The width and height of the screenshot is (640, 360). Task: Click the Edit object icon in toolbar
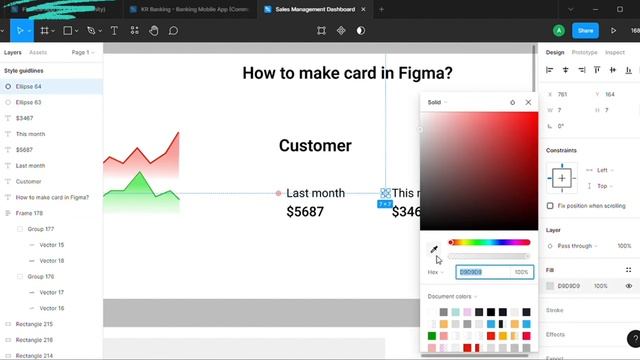pos(321,31)
